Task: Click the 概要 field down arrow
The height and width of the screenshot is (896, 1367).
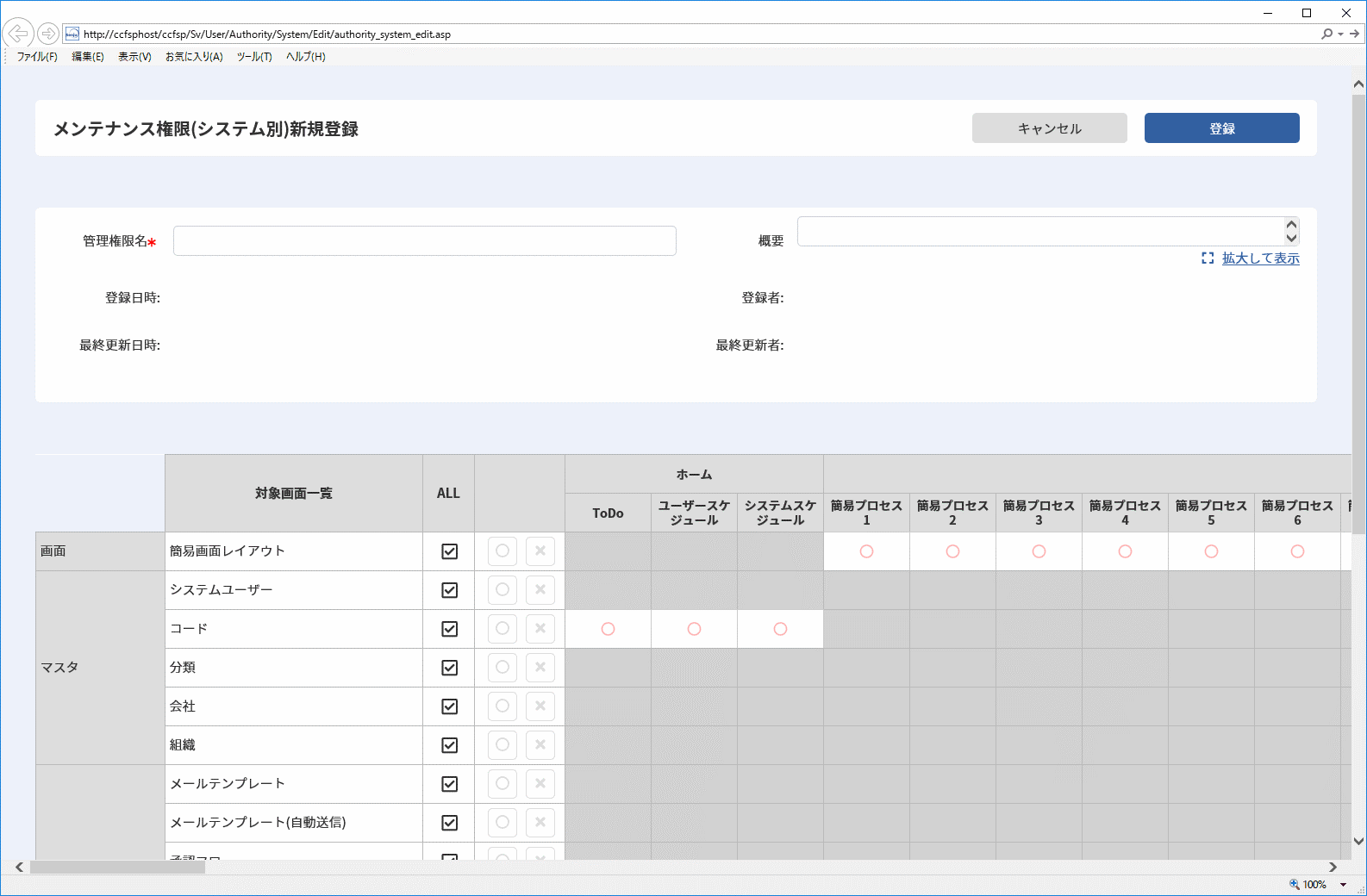Action: pos(1291,238)
